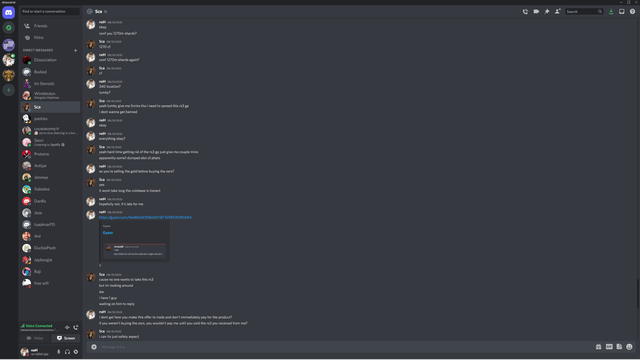The height and width of the screenshot is (360, 640).
Task: Click the Sca name in the chat header
Action: pyautogui.click(x=98, y=11)
